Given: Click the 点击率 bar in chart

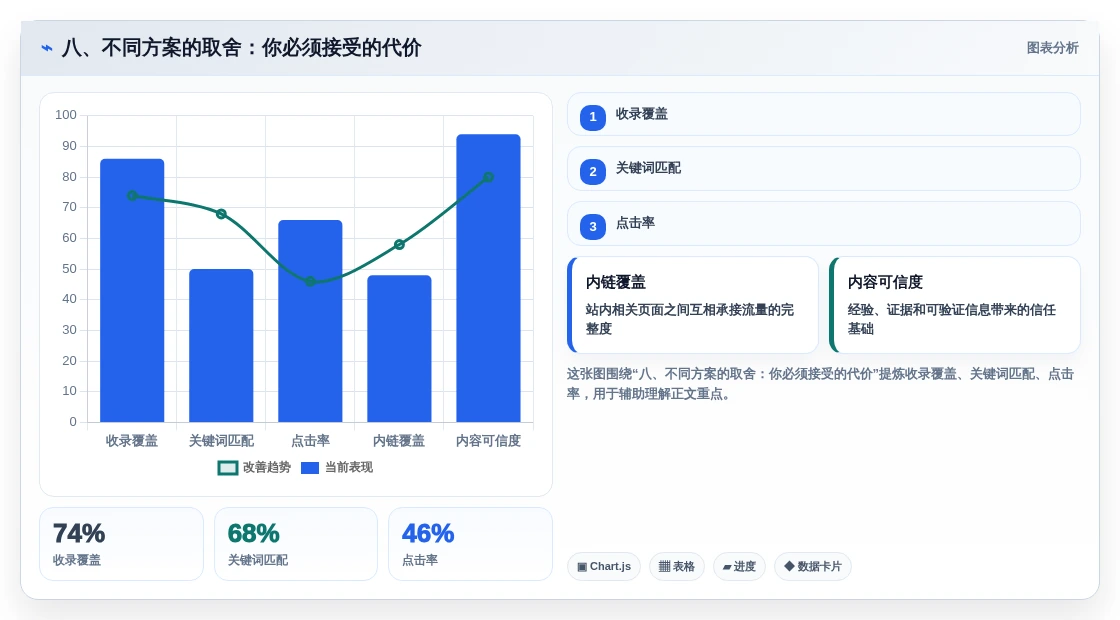Looking at the screenshot, I should point(310,321).
